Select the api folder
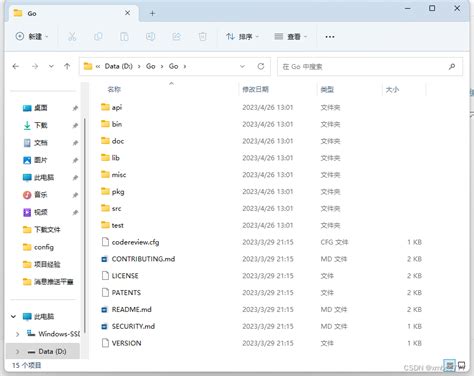This screenshot has width=474, height=376. [x=111, y=107]
